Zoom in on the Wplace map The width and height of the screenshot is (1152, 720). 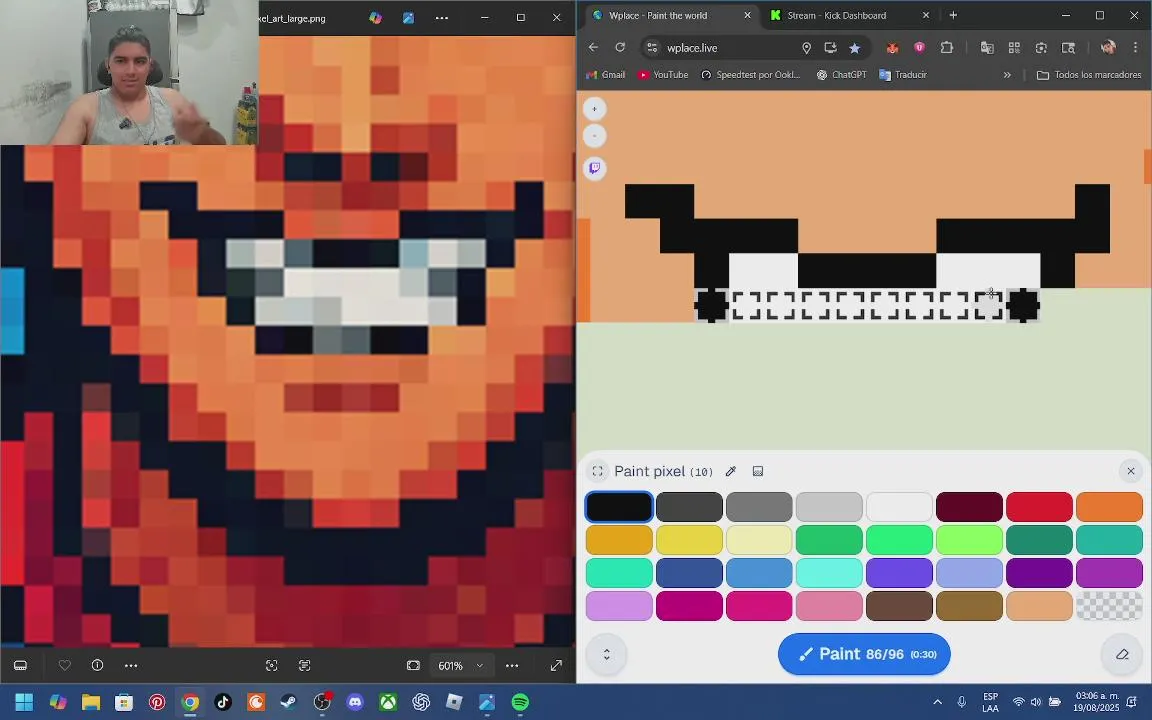pos(594,109)
